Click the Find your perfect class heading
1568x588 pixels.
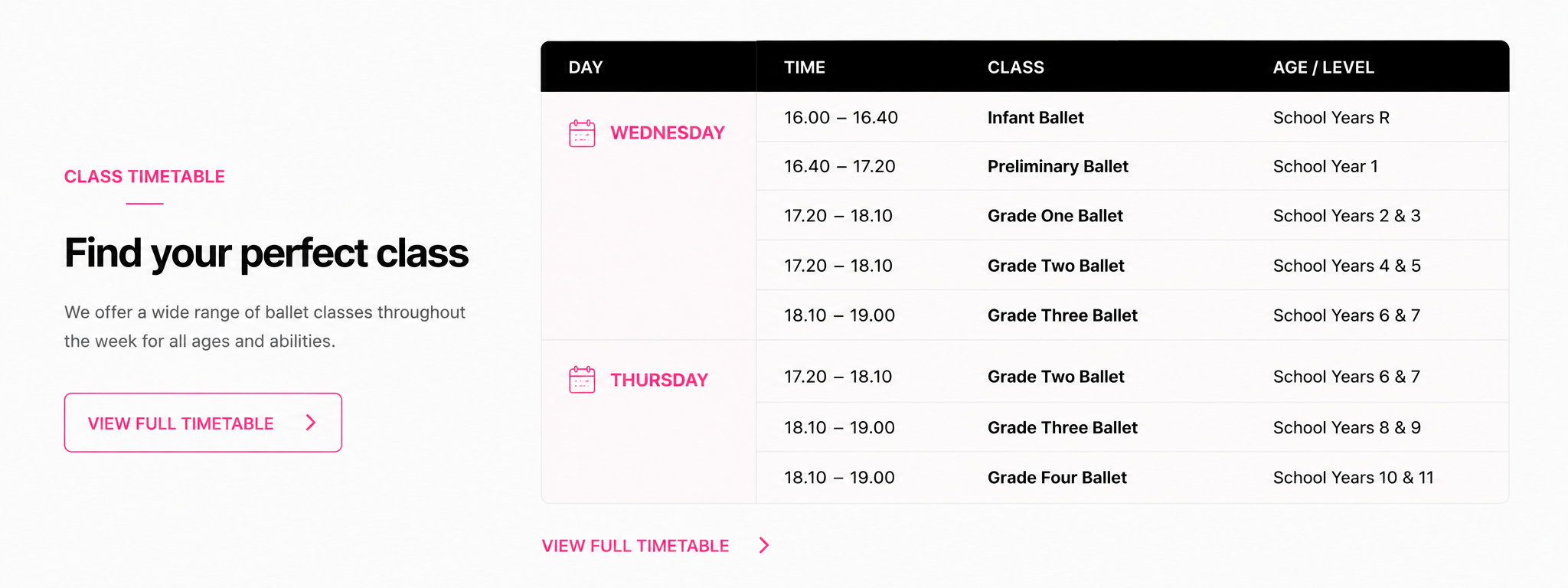(266, 254)
